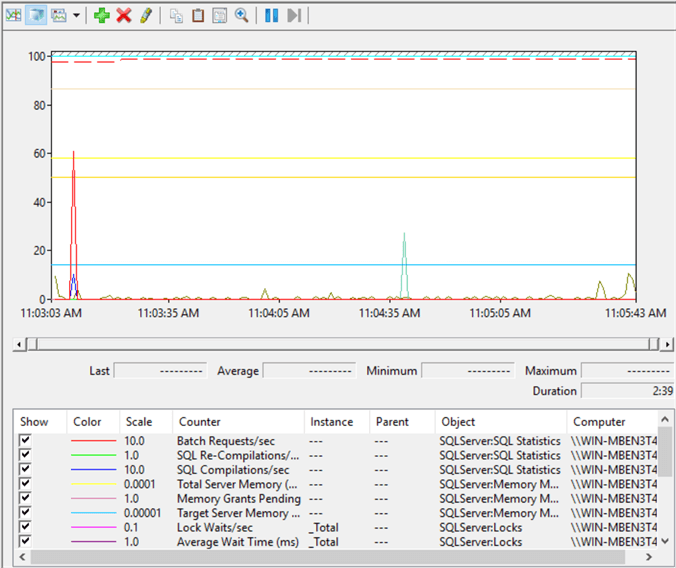The width and height of the screenshot is (676, 568).
Task: Click the Paste Counter List icon
Action: pyautogui.click(x=198, y=16)
